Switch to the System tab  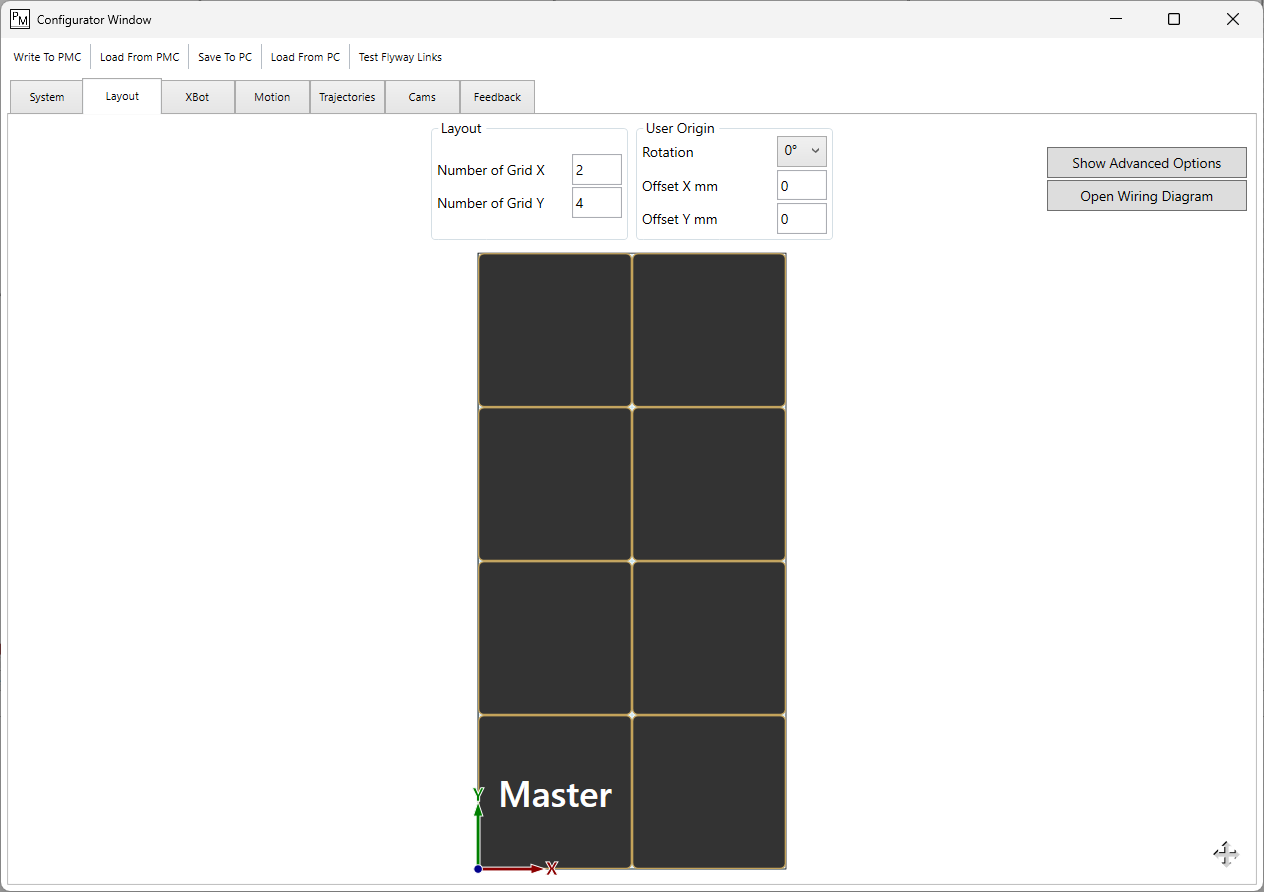coord(47,97)
